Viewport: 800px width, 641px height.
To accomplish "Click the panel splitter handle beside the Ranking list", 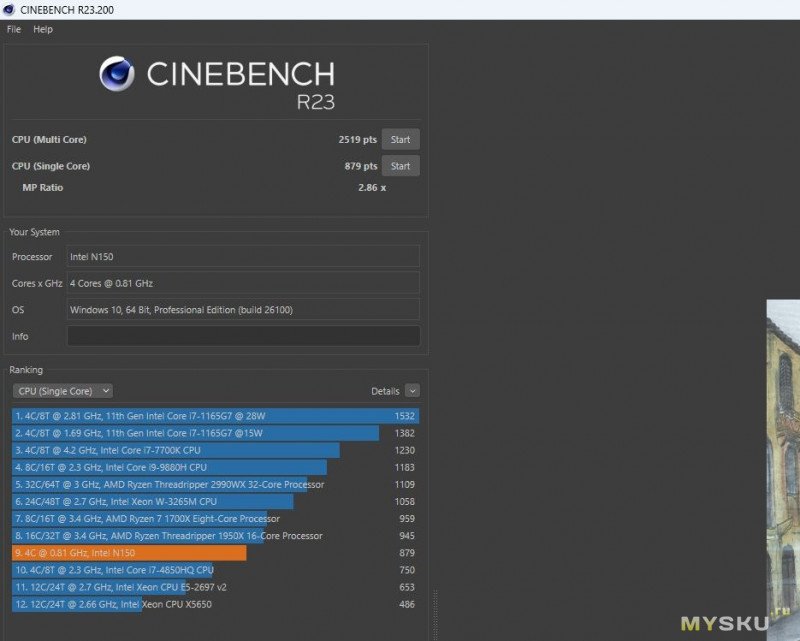I will pyautogui.click(x=436, y=614).
